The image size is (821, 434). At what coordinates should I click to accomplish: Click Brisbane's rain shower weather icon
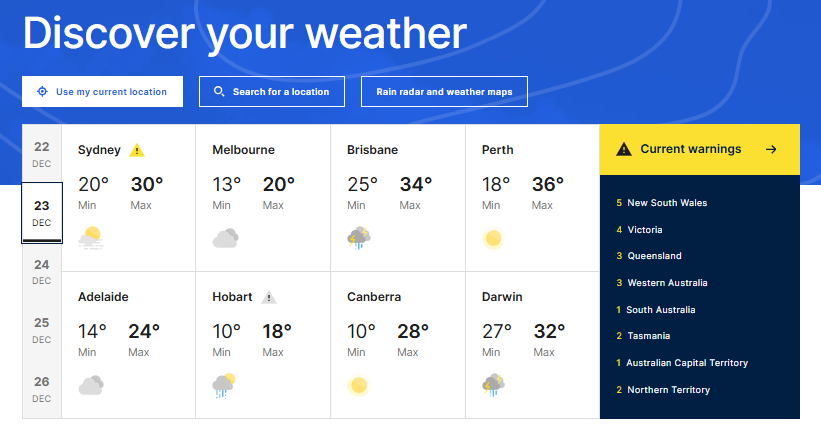[358, 238]
